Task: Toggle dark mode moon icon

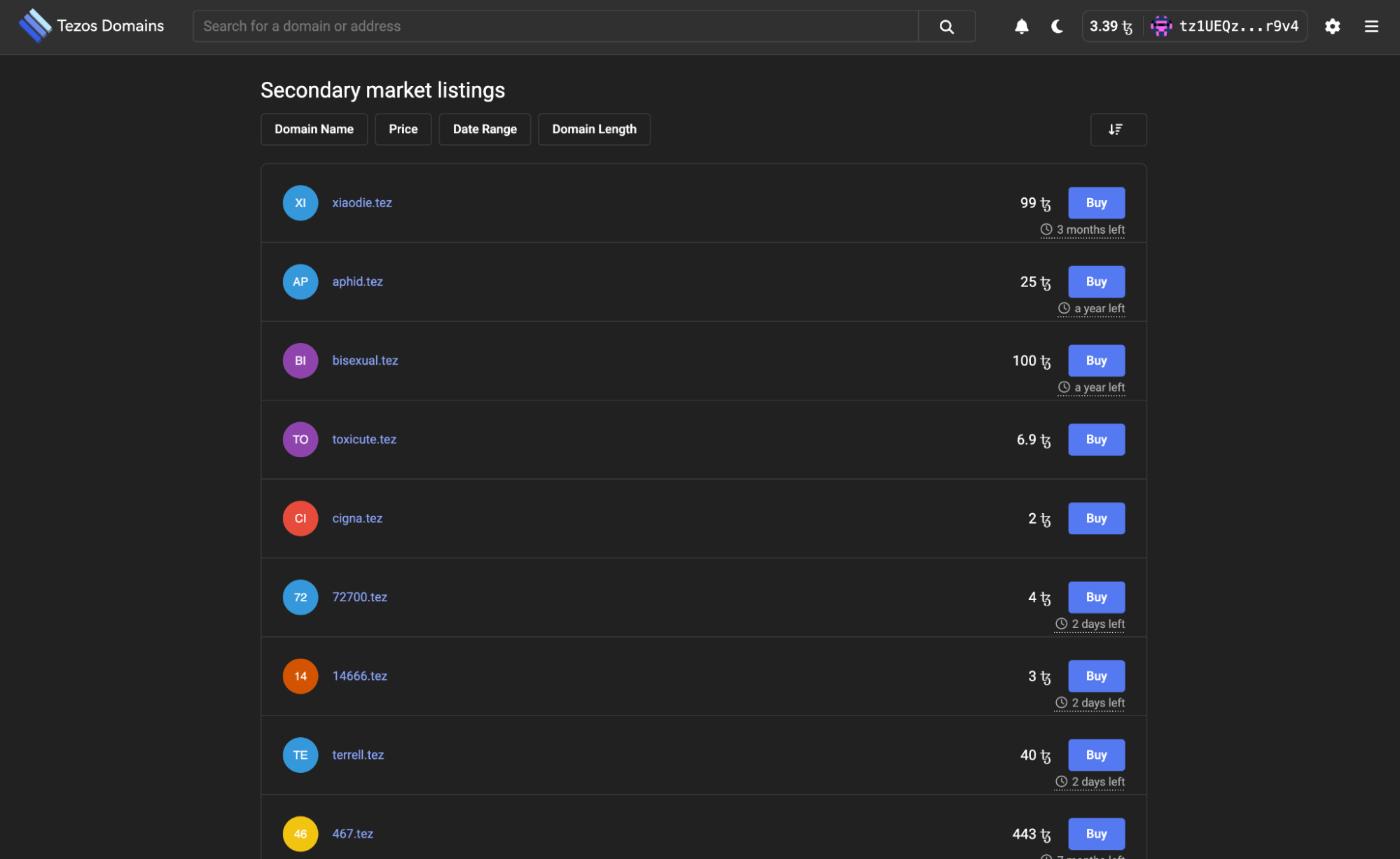Action: pos(1057,27)
